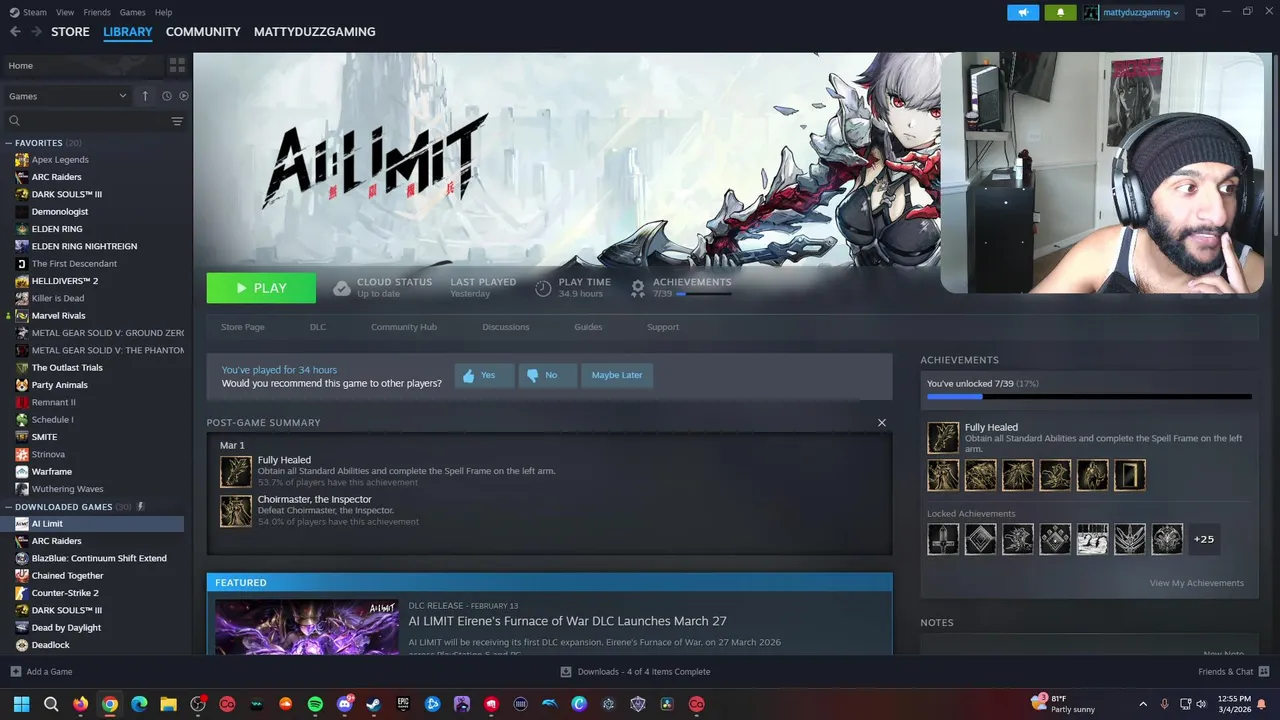
Task: Open advanced filter icon in library search bar
Action: tap(177, 121)
